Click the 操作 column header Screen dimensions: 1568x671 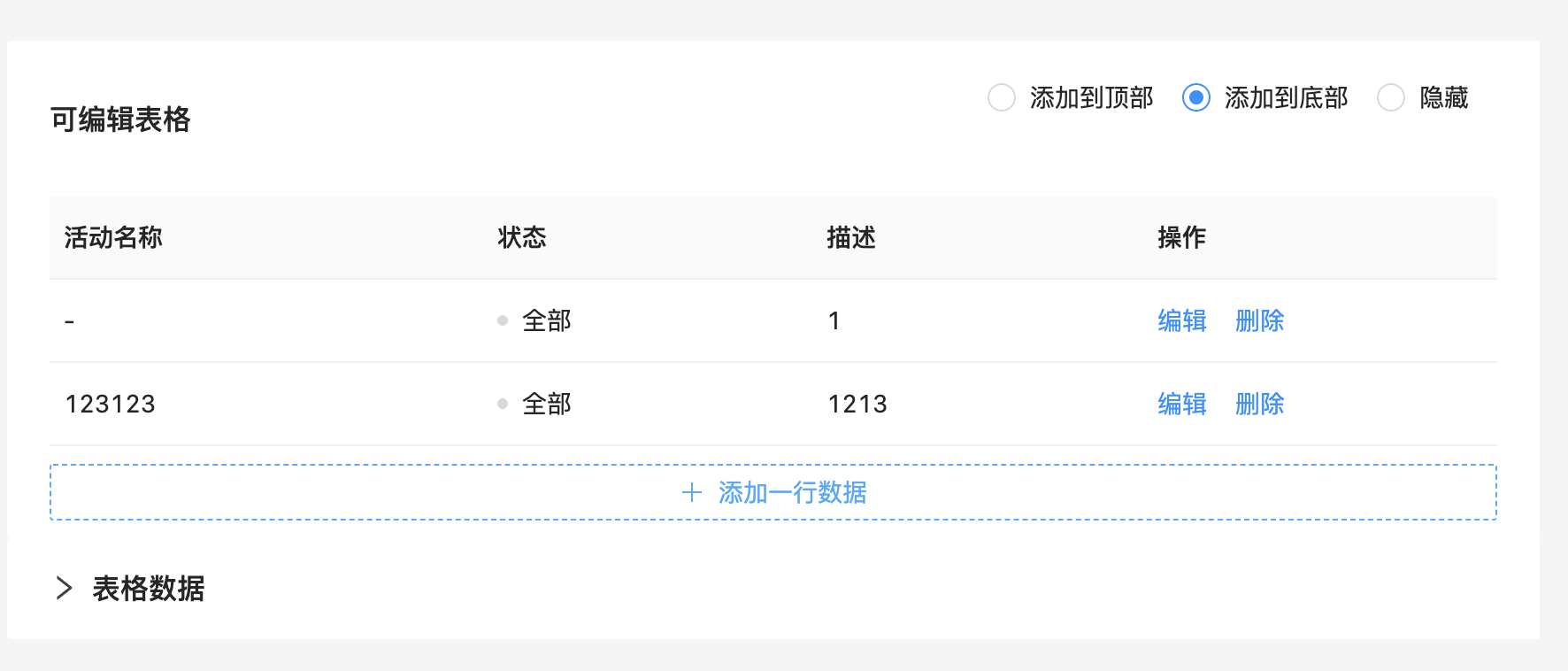[x=1182, y=237]
